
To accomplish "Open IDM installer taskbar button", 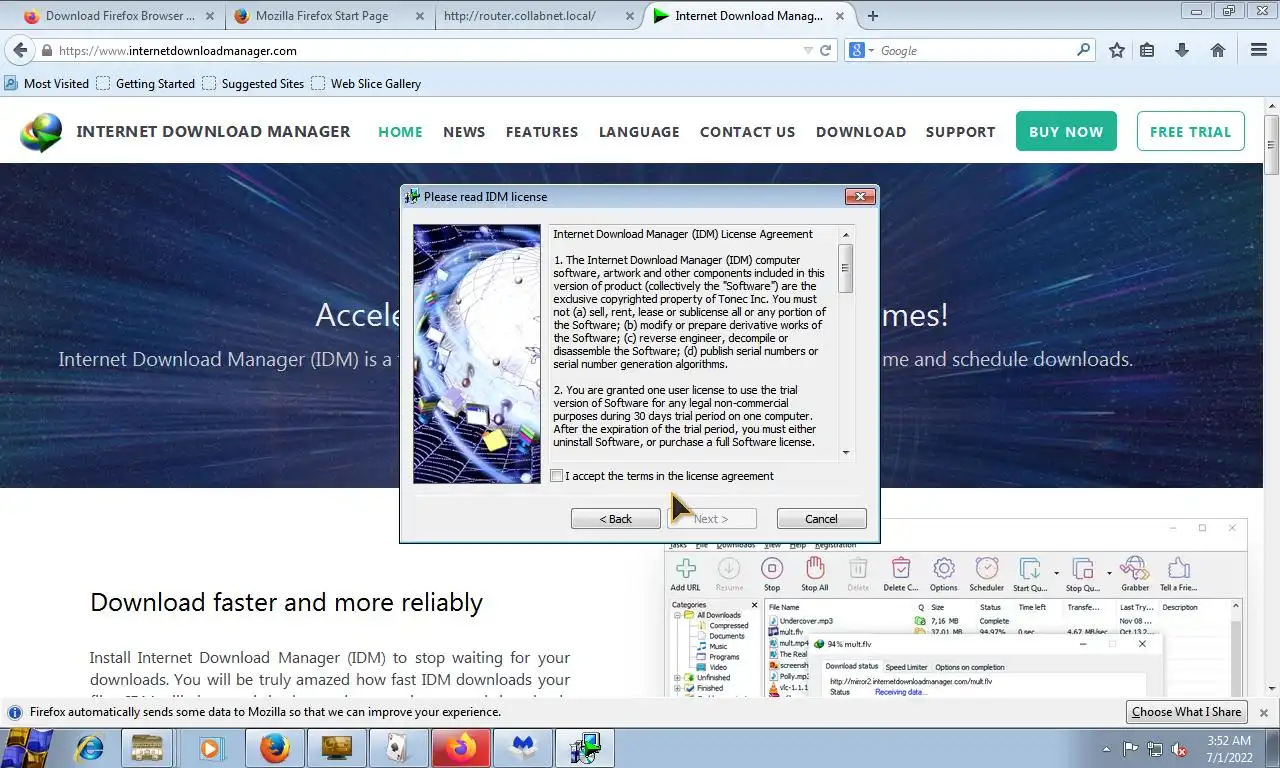I will (584, 748).
